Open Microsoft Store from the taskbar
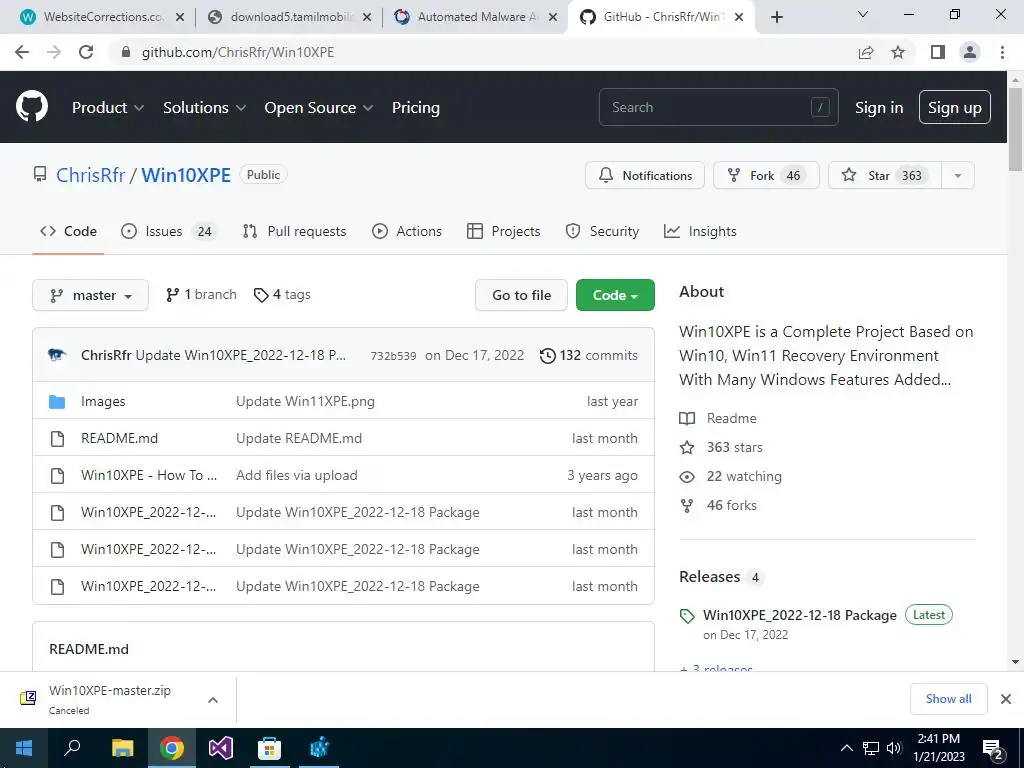Image resolution: width=1024 pixels, height=768 pixels. coord(269,748)
